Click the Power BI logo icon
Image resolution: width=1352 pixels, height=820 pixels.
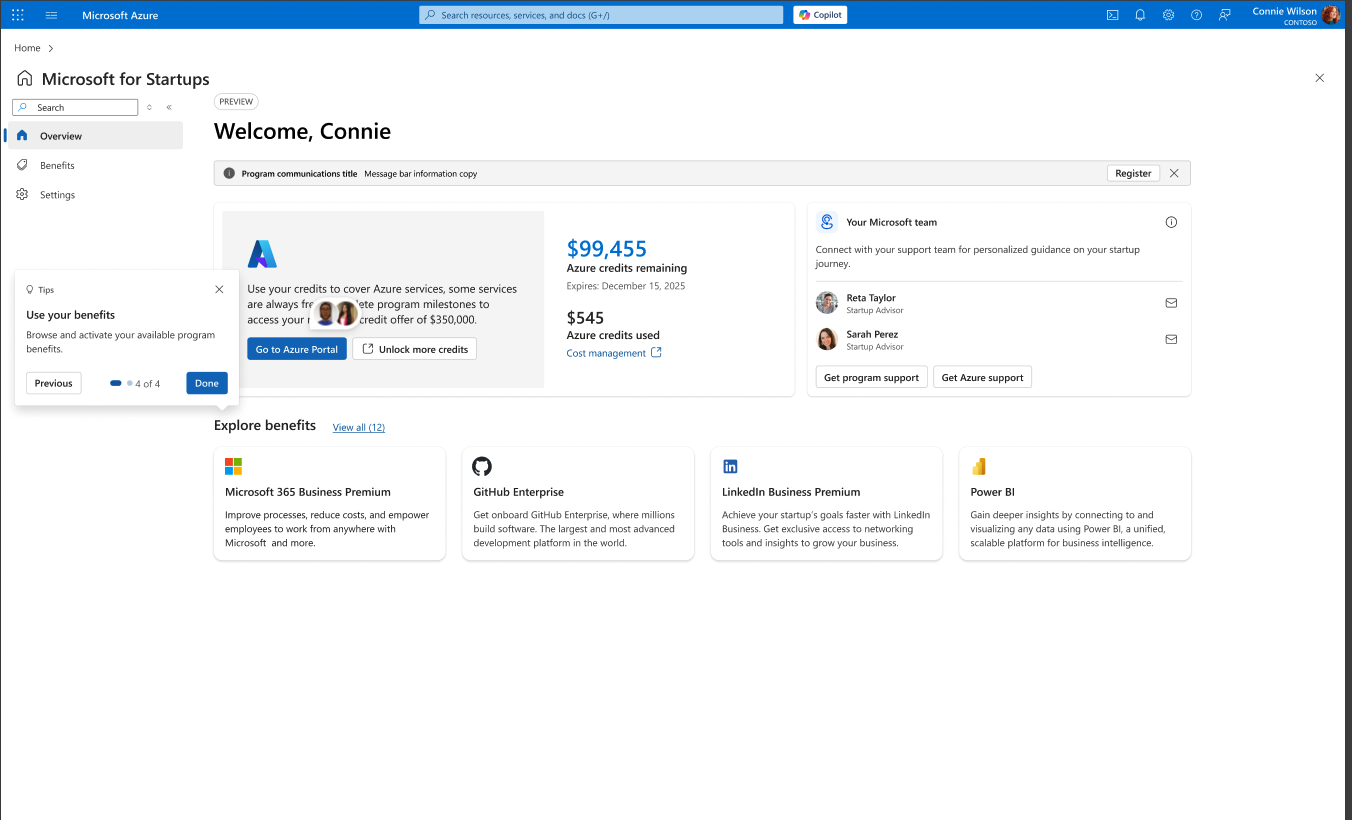point(979,467)
